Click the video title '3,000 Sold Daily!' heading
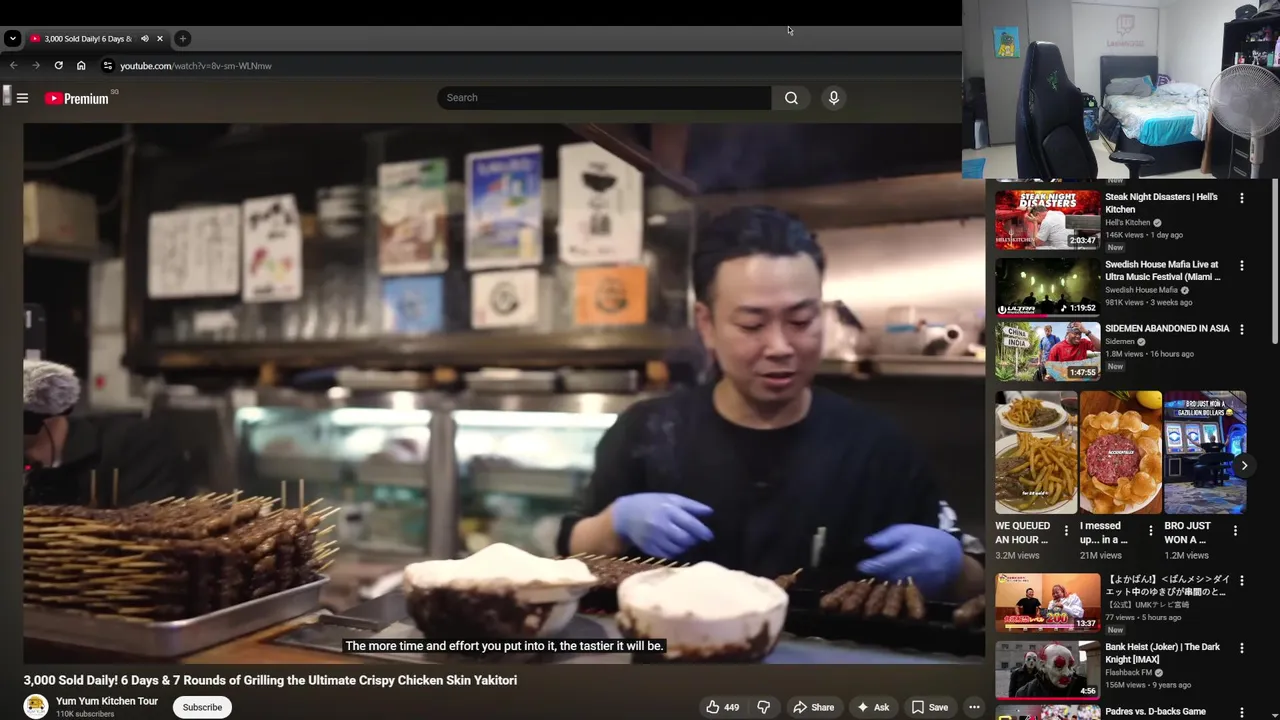This screenshot has width=1280, height=720. click(x=270, y=680)
